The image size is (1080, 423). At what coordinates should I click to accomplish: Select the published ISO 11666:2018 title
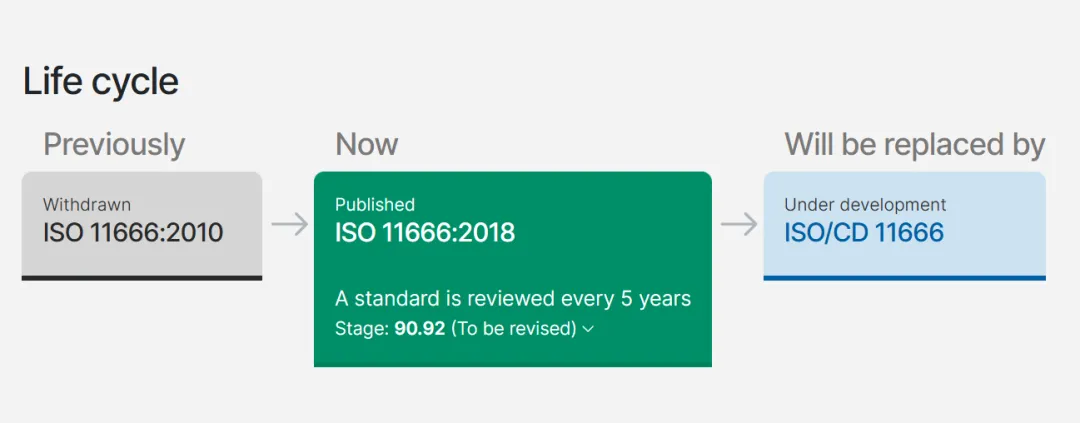coord(425,233)
